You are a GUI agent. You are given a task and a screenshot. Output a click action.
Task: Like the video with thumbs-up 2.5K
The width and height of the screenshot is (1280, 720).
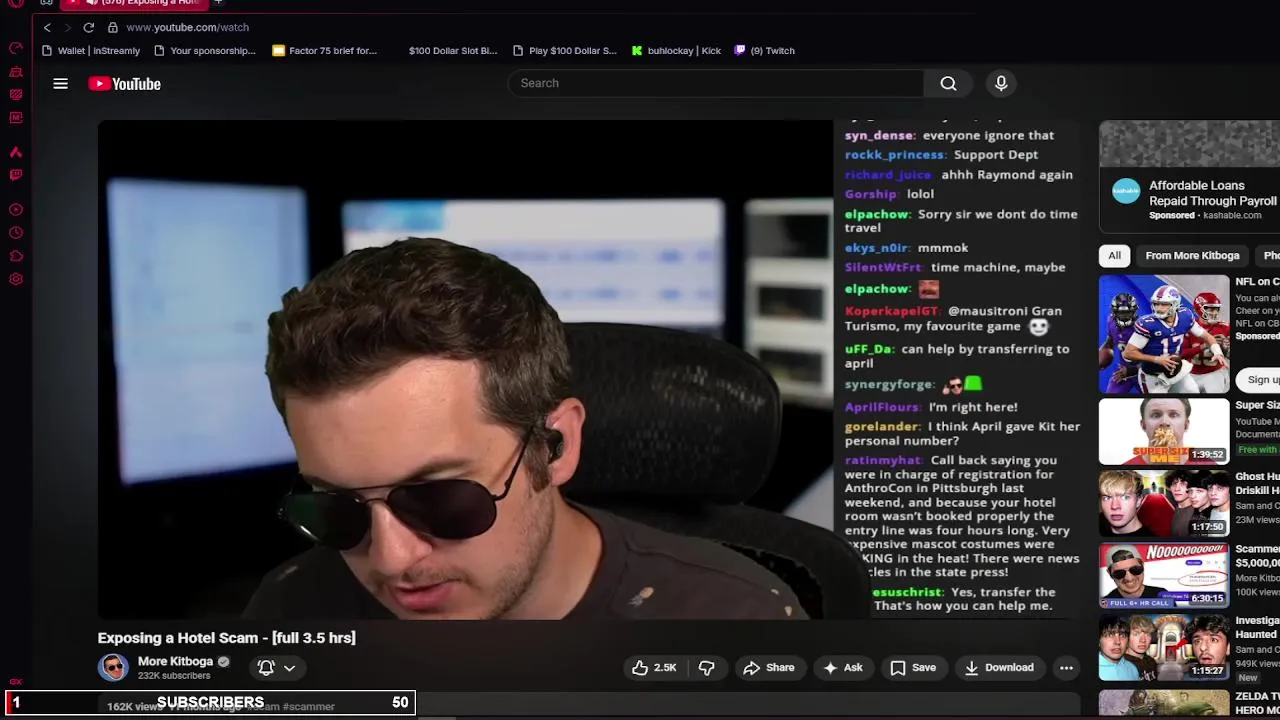(654, 668)
